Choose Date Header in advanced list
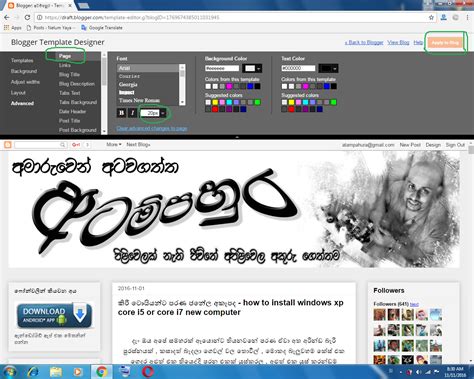The height and width of the screenshot is (379, 474). point(72,111)
